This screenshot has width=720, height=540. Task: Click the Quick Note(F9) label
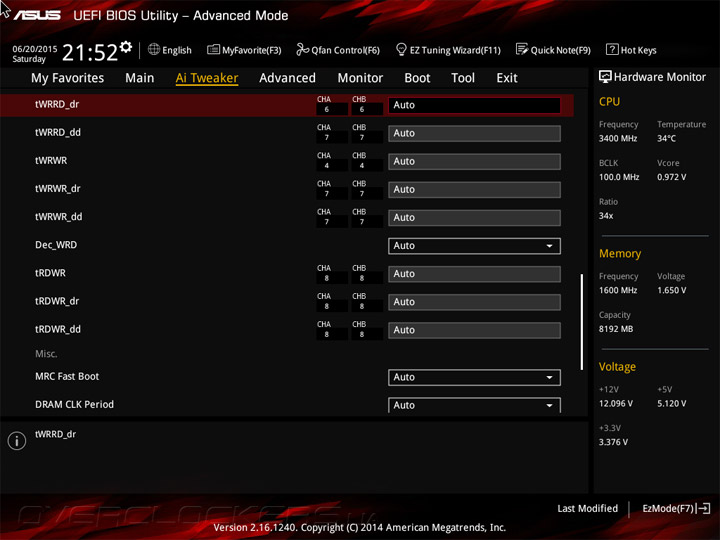561,50
